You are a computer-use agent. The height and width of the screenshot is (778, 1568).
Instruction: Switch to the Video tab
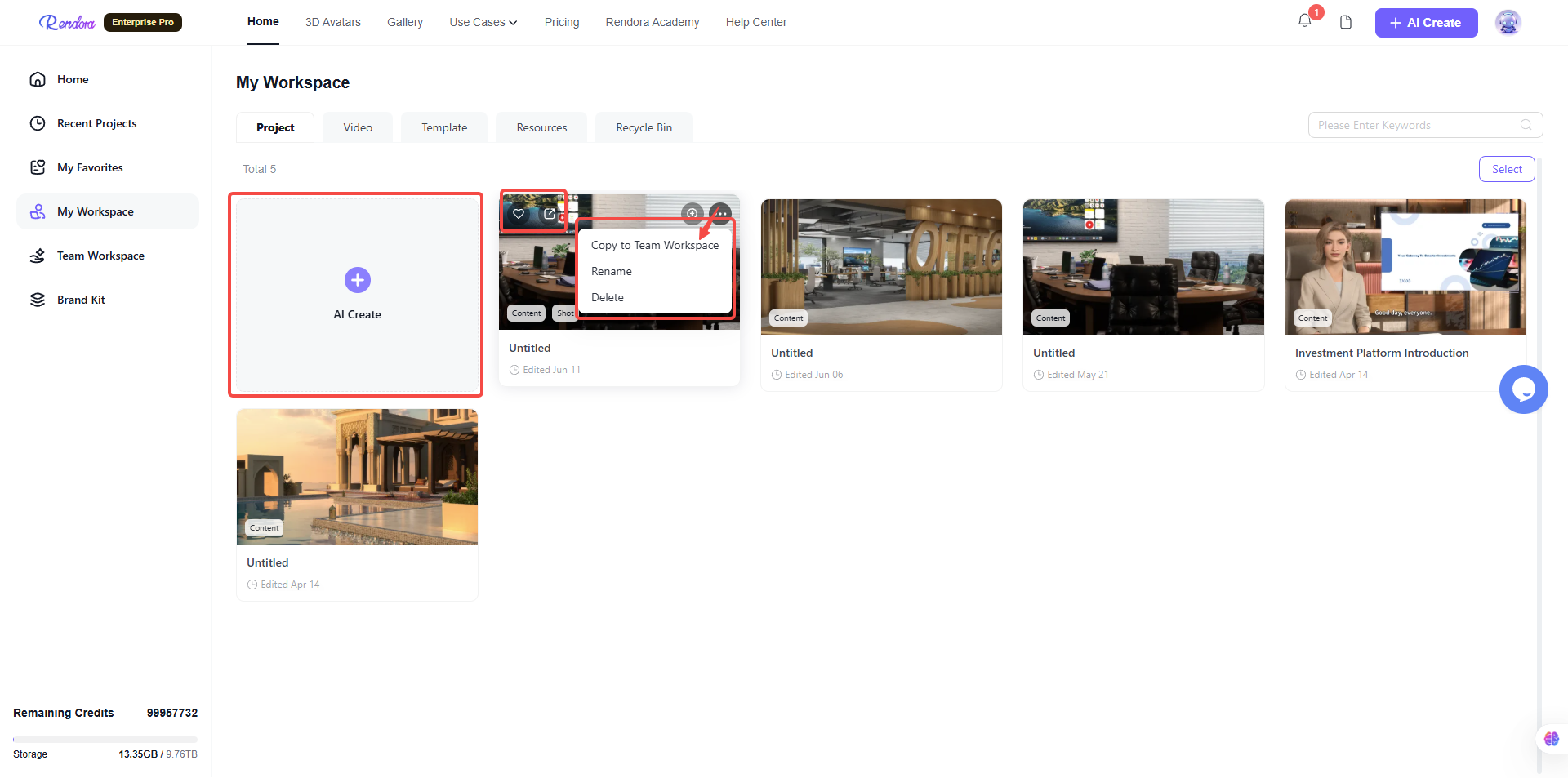(x=358, y=127)
